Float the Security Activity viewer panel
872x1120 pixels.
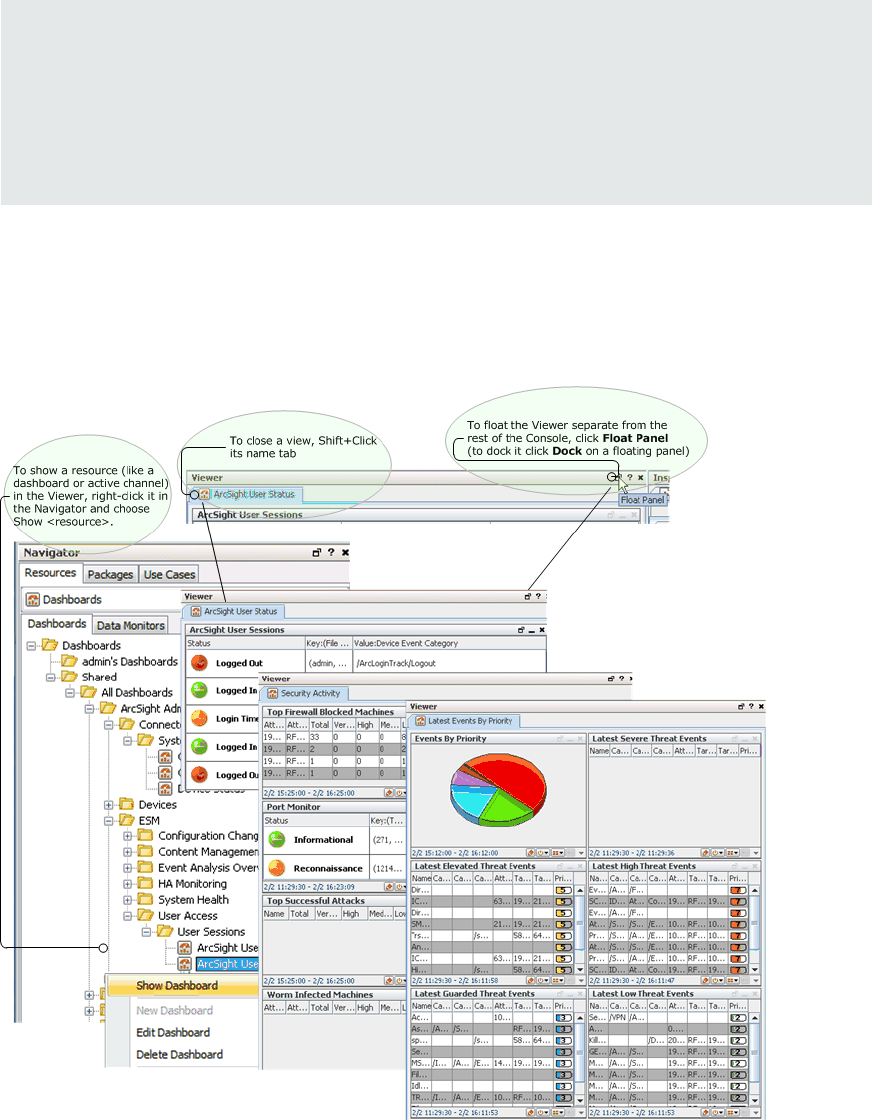(611, 679)
